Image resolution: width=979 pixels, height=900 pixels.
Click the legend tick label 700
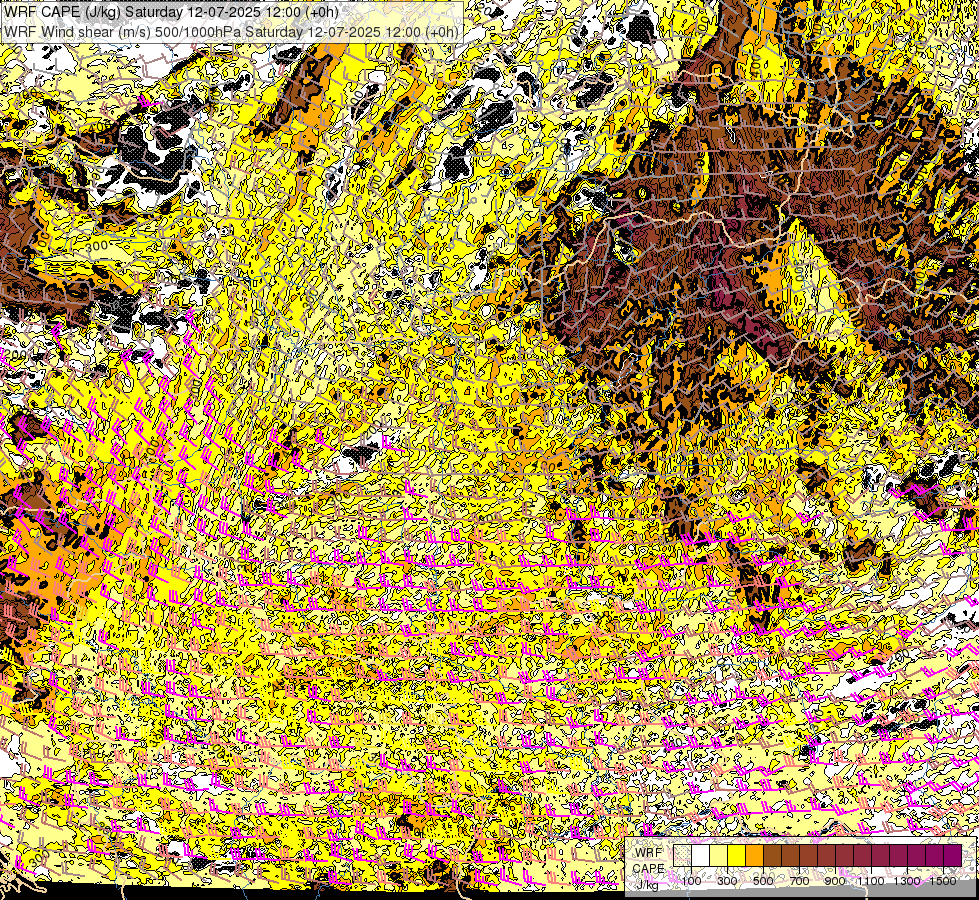pyautogui.click(x=799, y=881)
